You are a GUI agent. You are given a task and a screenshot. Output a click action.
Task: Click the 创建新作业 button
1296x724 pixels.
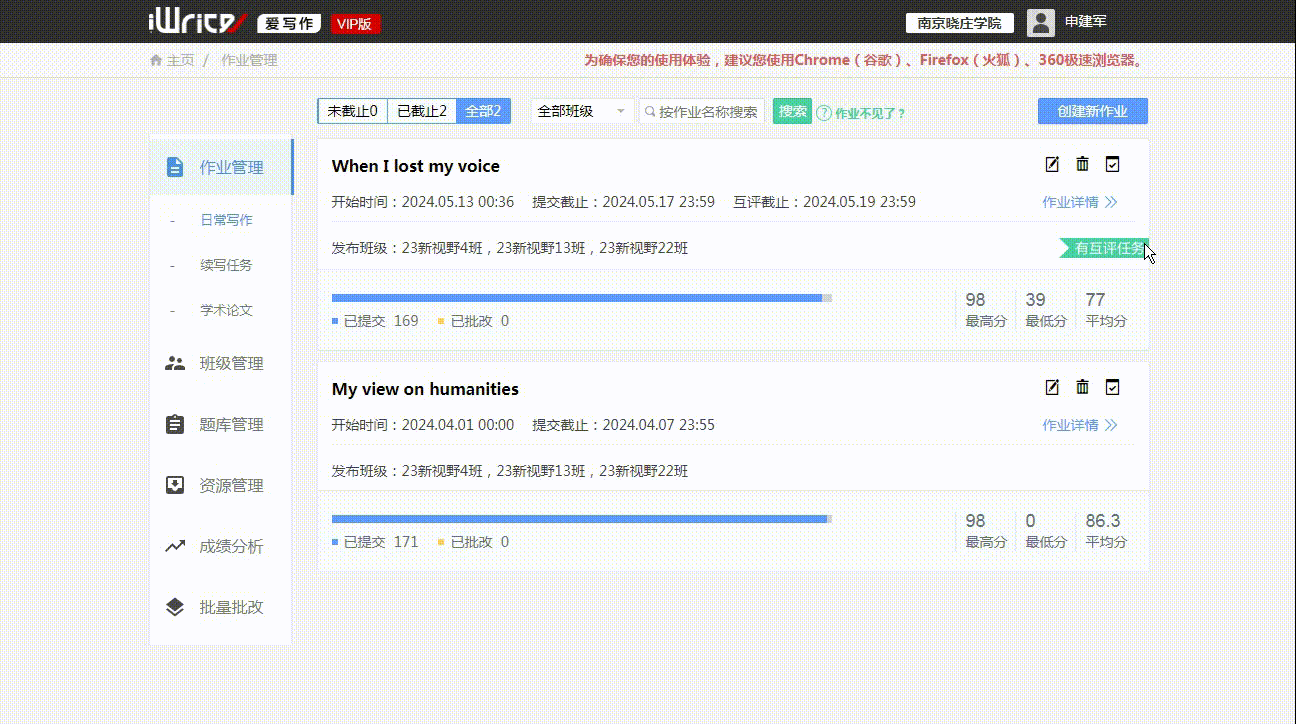1092,111
